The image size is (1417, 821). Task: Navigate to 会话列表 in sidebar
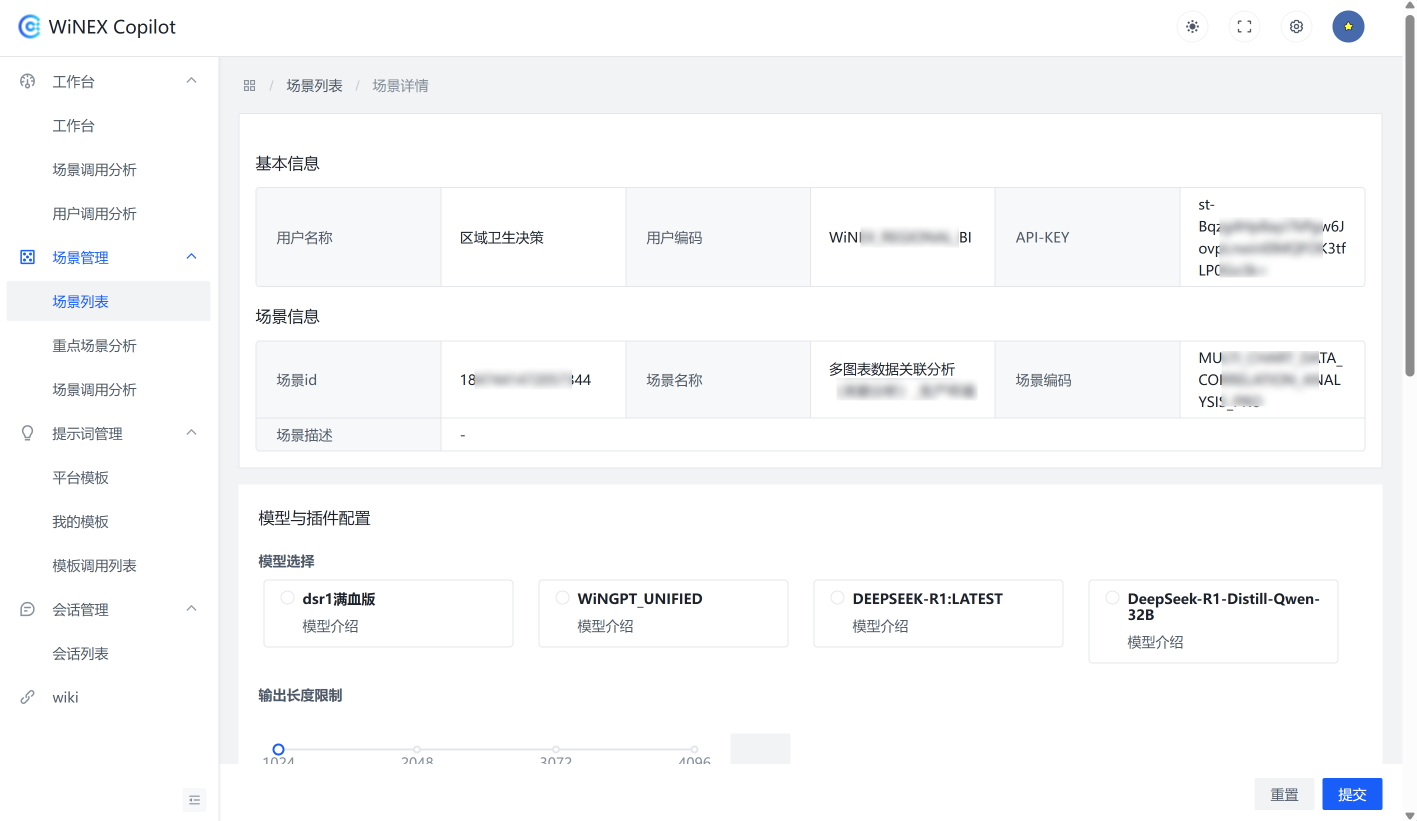click(x=82, y=653)
